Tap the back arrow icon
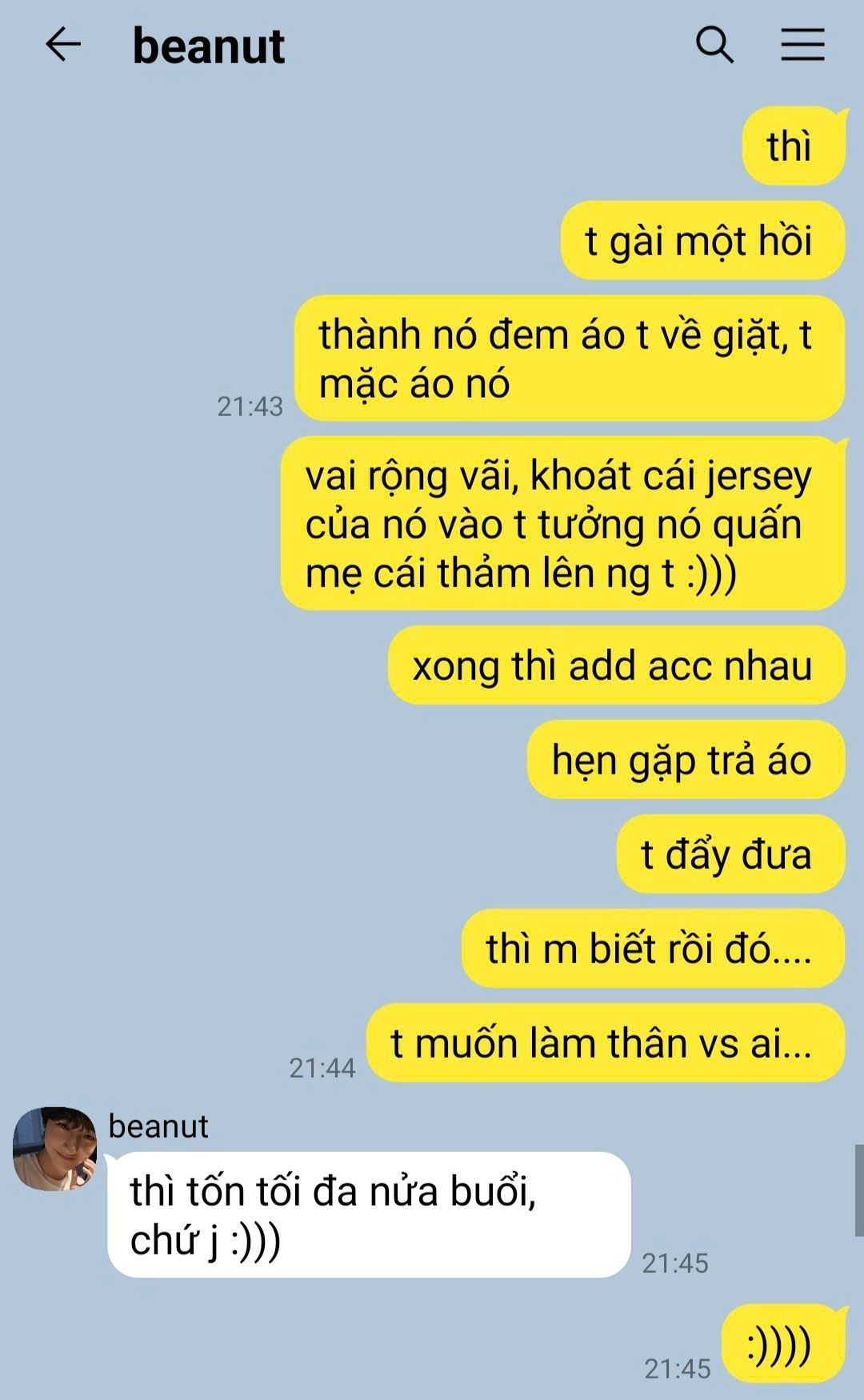864x1400 pixels. (63, 45)
